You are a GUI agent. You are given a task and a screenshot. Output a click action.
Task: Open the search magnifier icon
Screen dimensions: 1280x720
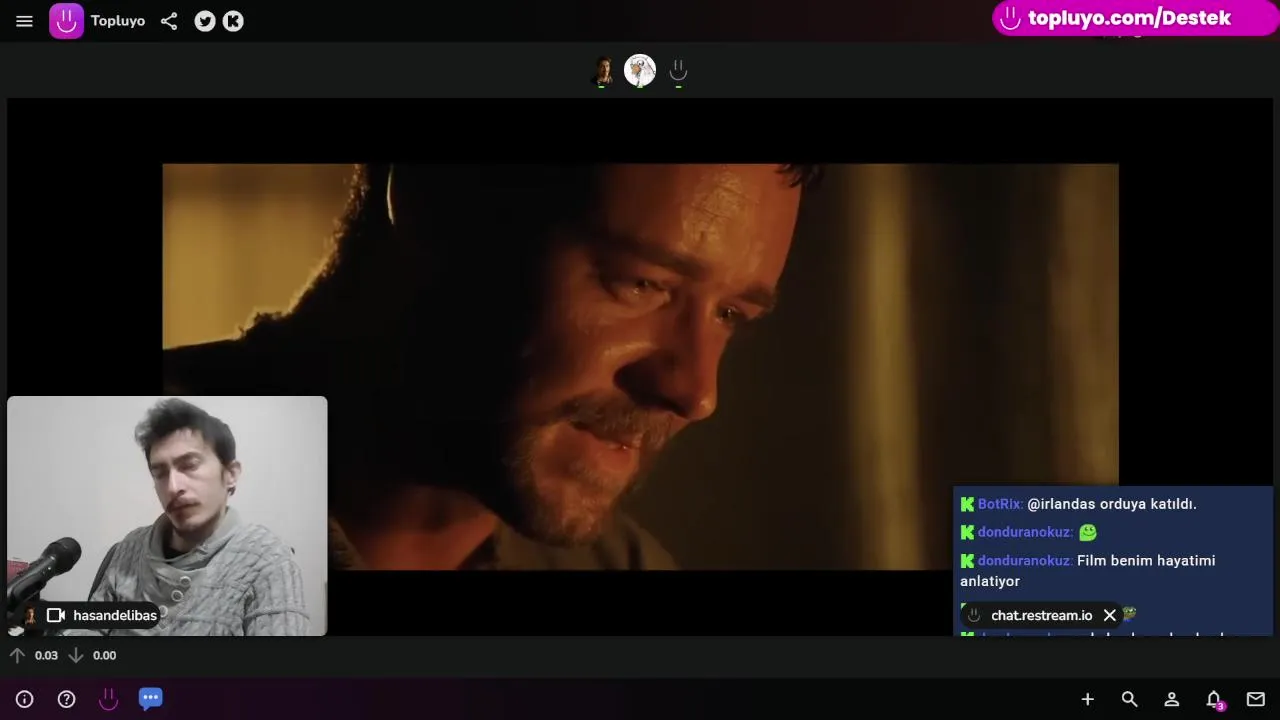(x=1129, y=700)
